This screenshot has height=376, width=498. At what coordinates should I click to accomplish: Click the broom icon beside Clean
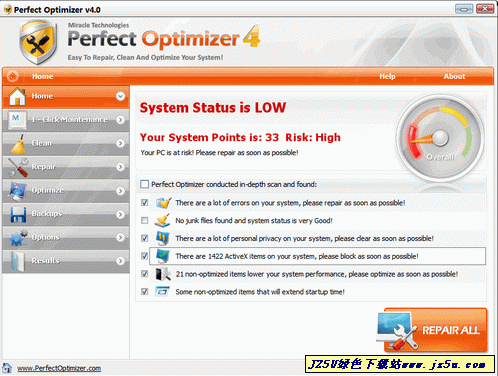click(18, 144)
